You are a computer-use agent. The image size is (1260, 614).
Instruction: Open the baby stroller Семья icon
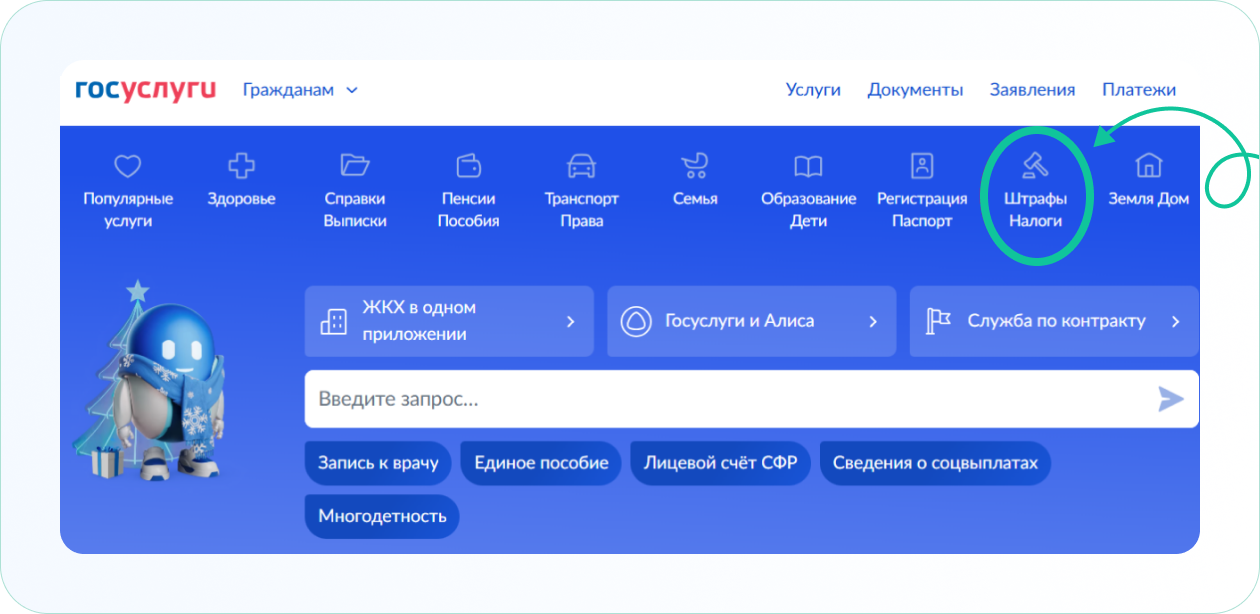[x=695, y=165]
